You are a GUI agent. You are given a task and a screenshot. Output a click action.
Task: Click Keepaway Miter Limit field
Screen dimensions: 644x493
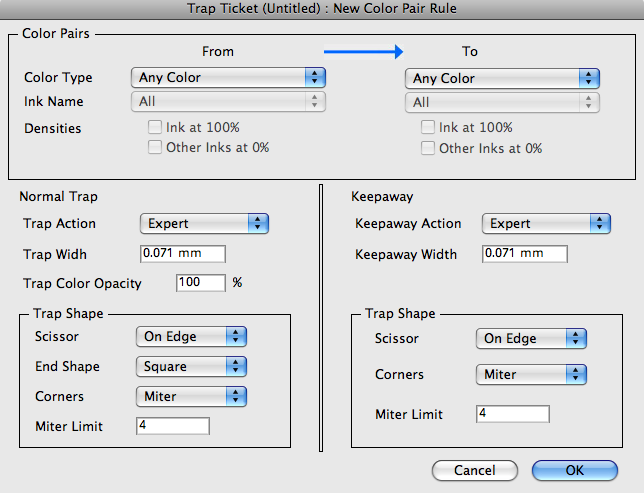click(x=512, y=414)
